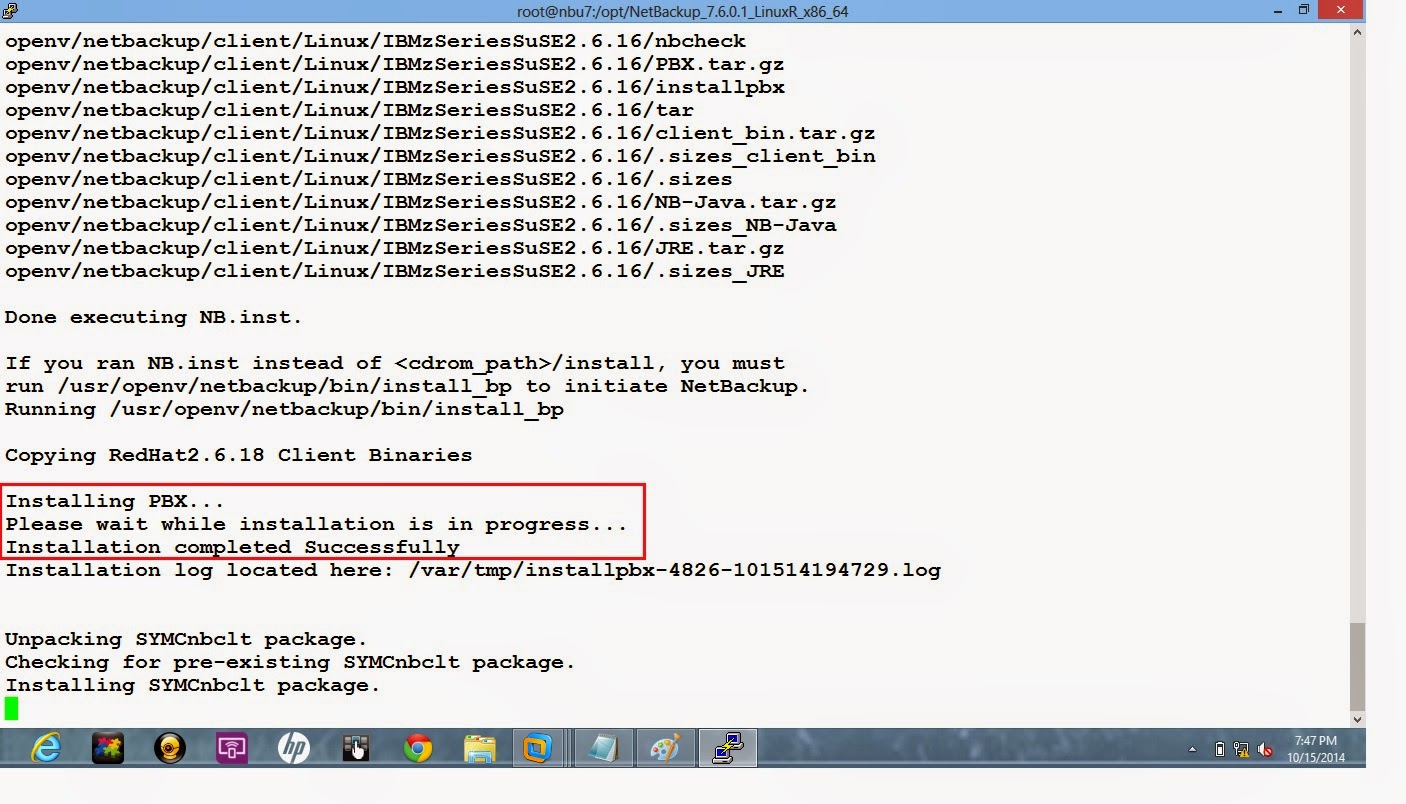Show hidden system tray icons

1192,749
